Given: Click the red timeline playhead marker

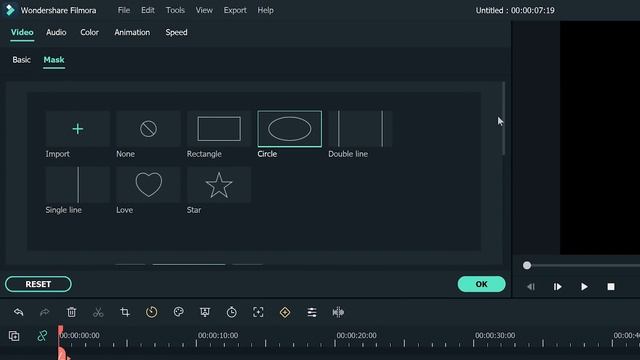Looking at the screenshot, I should 60,331.
